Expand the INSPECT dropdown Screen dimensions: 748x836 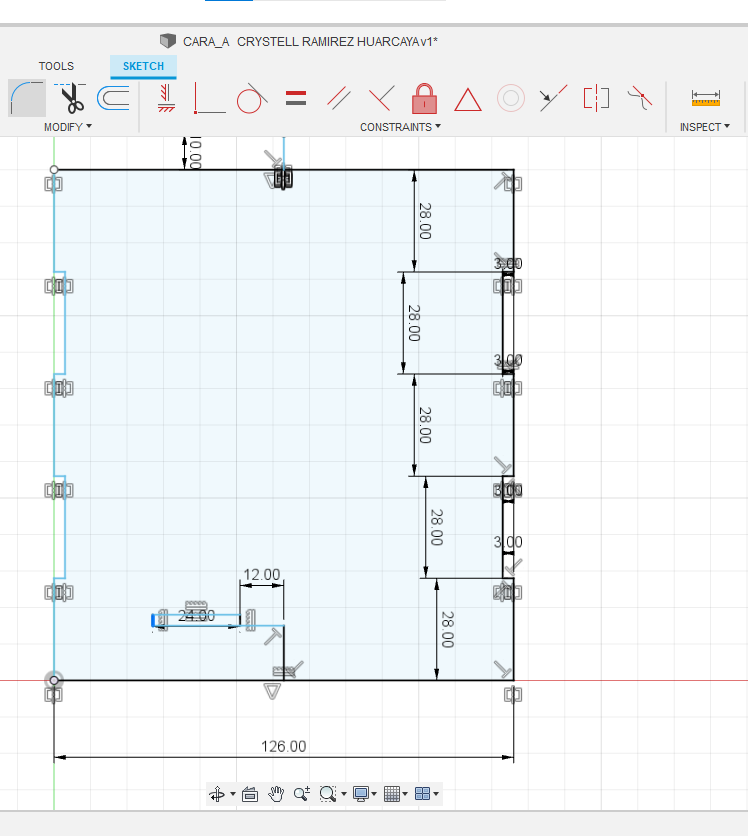[x=705, y=127]
